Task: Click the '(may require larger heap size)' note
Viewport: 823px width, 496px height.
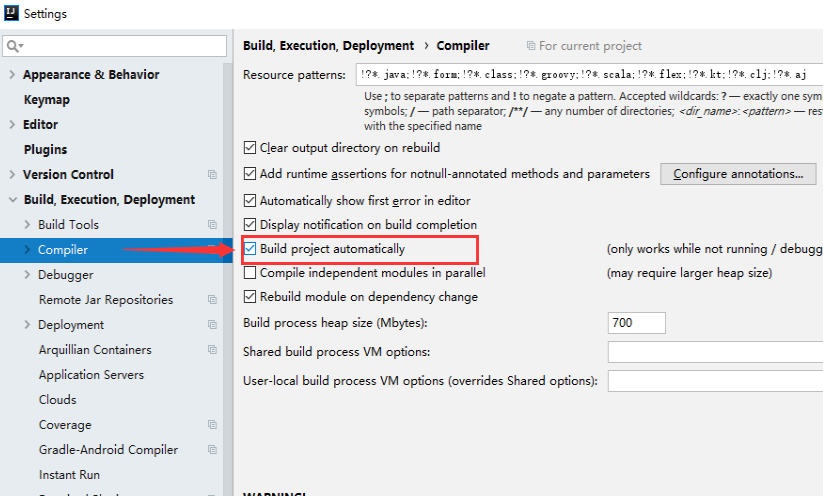Action: [x=690, y=273]
